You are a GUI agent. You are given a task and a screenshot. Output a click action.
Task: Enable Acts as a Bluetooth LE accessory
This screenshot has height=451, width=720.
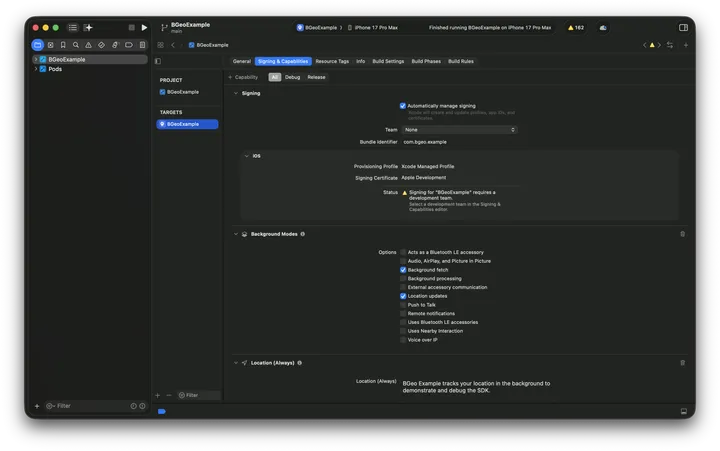pos(403,252)
